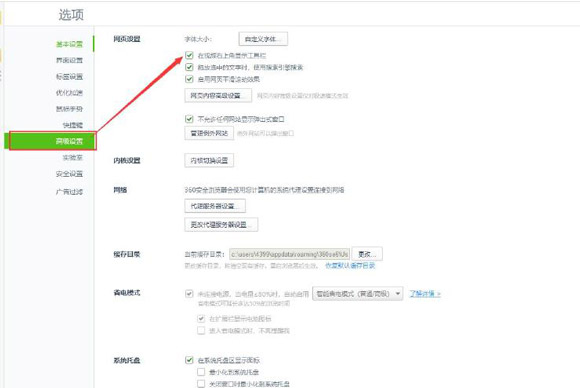The height and width of the screenshot is (388, 580).
Task: Toggle the smooth page scrolling checkbox
Action: point(189,79)
